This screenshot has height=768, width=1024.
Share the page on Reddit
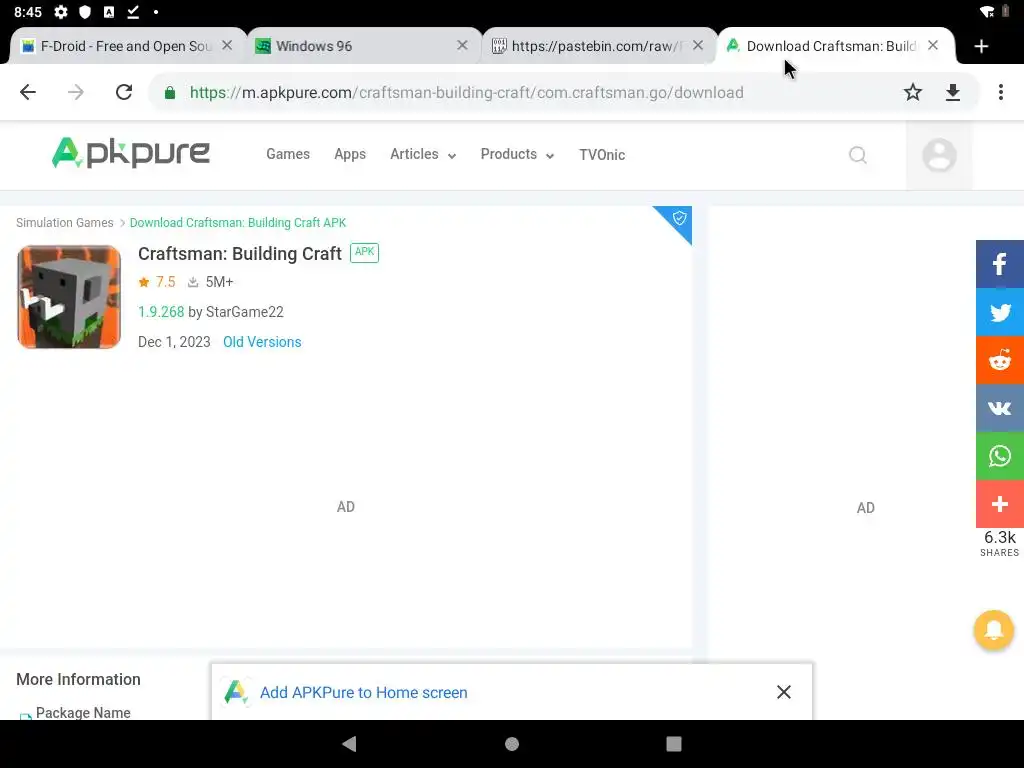click(1000, 360)
